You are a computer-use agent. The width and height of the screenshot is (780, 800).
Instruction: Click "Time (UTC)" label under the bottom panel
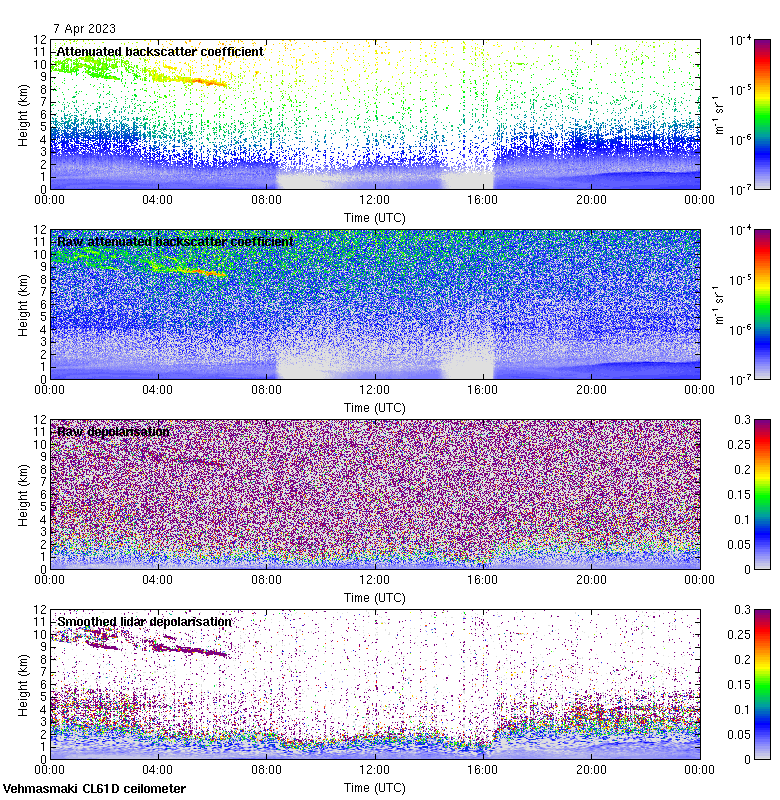pyautogui.click(x=375, y=787)
